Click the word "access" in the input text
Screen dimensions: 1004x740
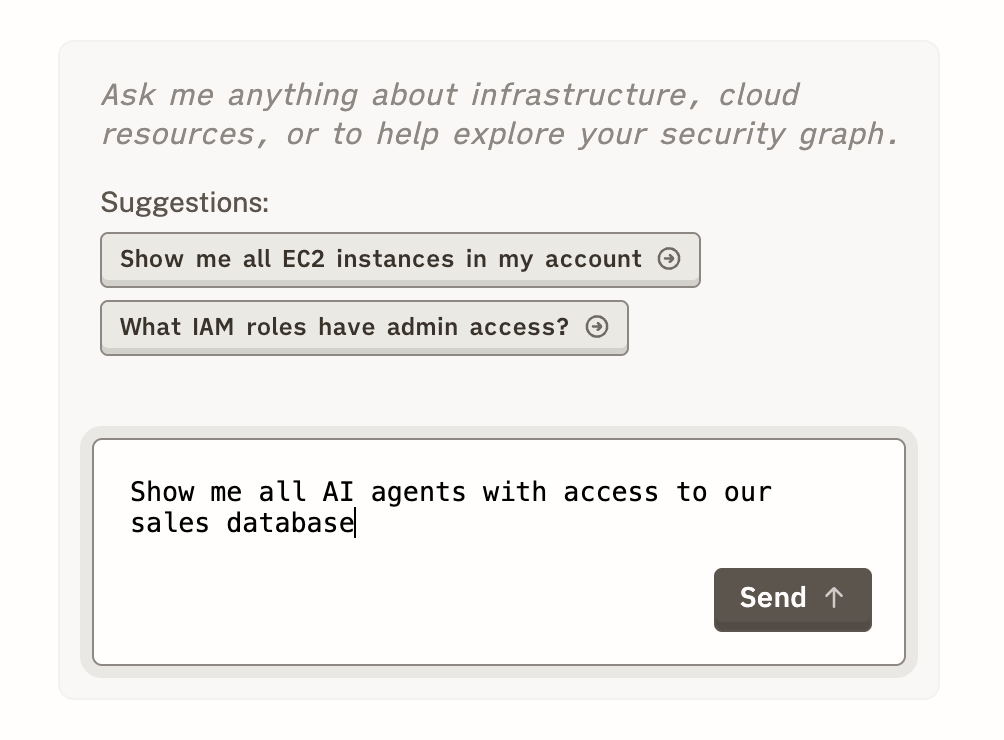click(x=611, y=492)
